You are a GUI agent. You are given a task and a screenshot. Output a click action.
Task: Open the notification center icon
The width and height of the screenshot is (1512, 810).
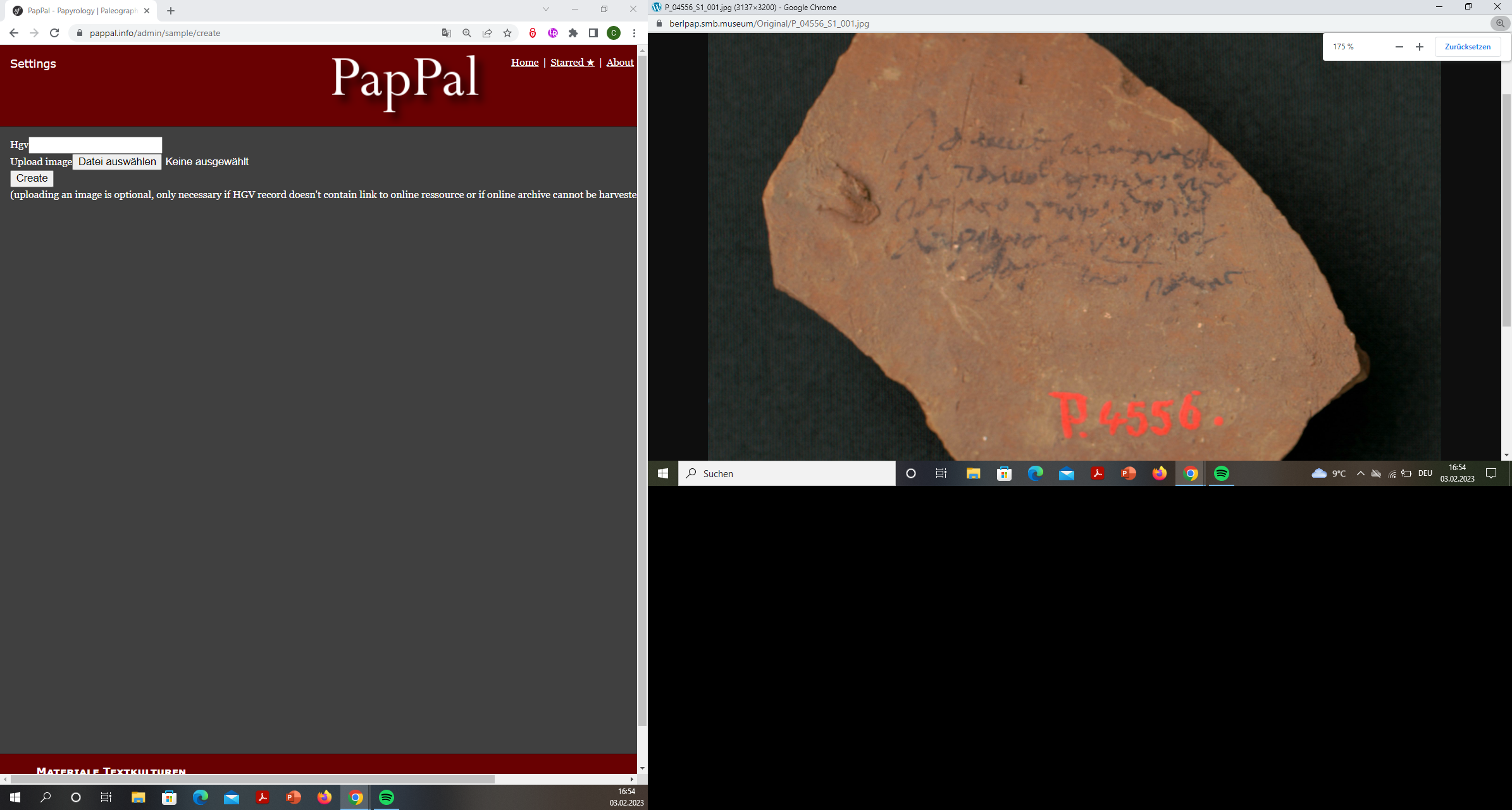click(x=1490, y=473)
